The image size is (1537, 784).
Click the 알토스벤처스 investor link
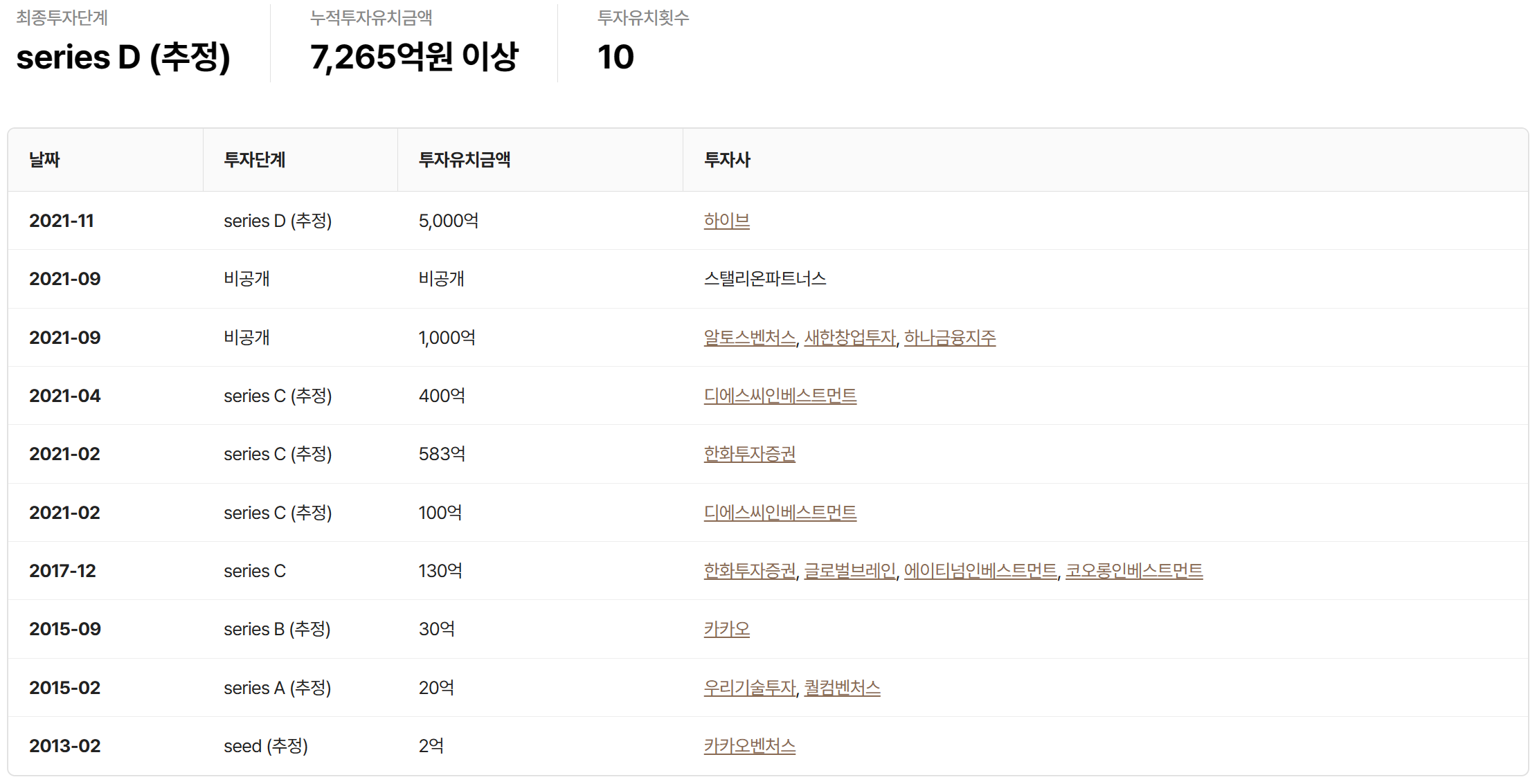pos(749,338)
